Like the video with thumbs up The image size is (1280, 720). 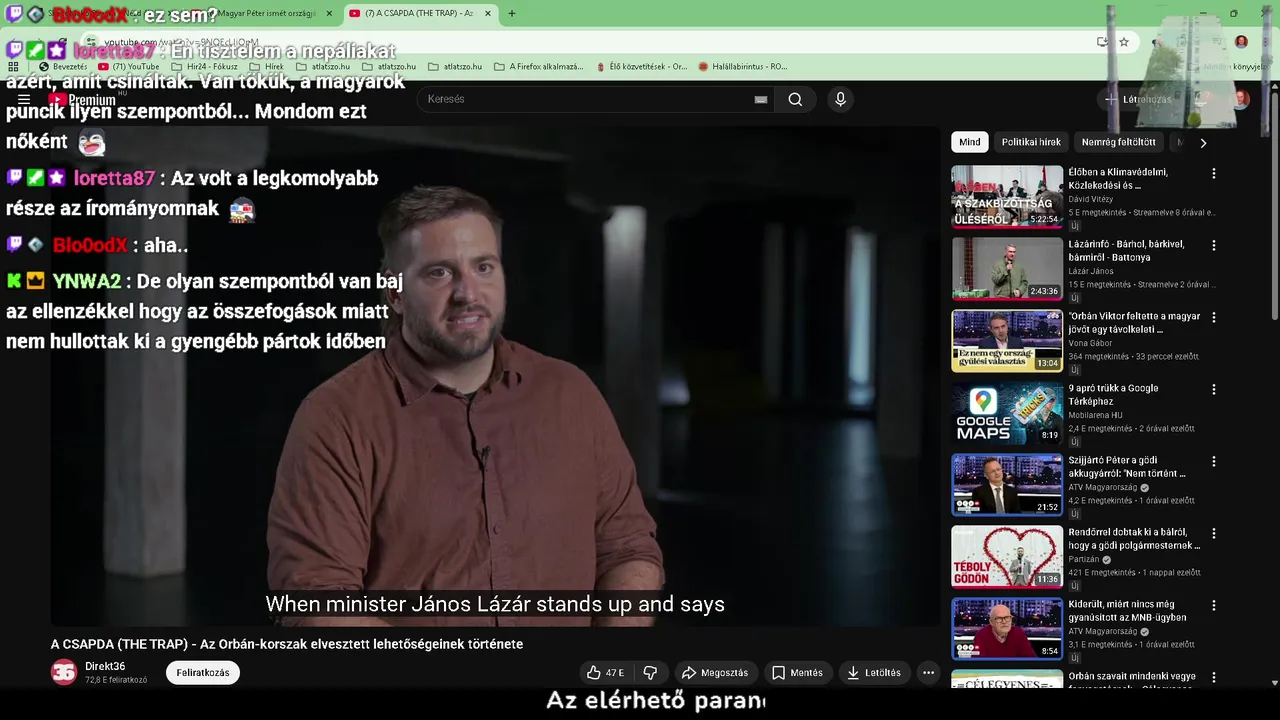point(605,673)
